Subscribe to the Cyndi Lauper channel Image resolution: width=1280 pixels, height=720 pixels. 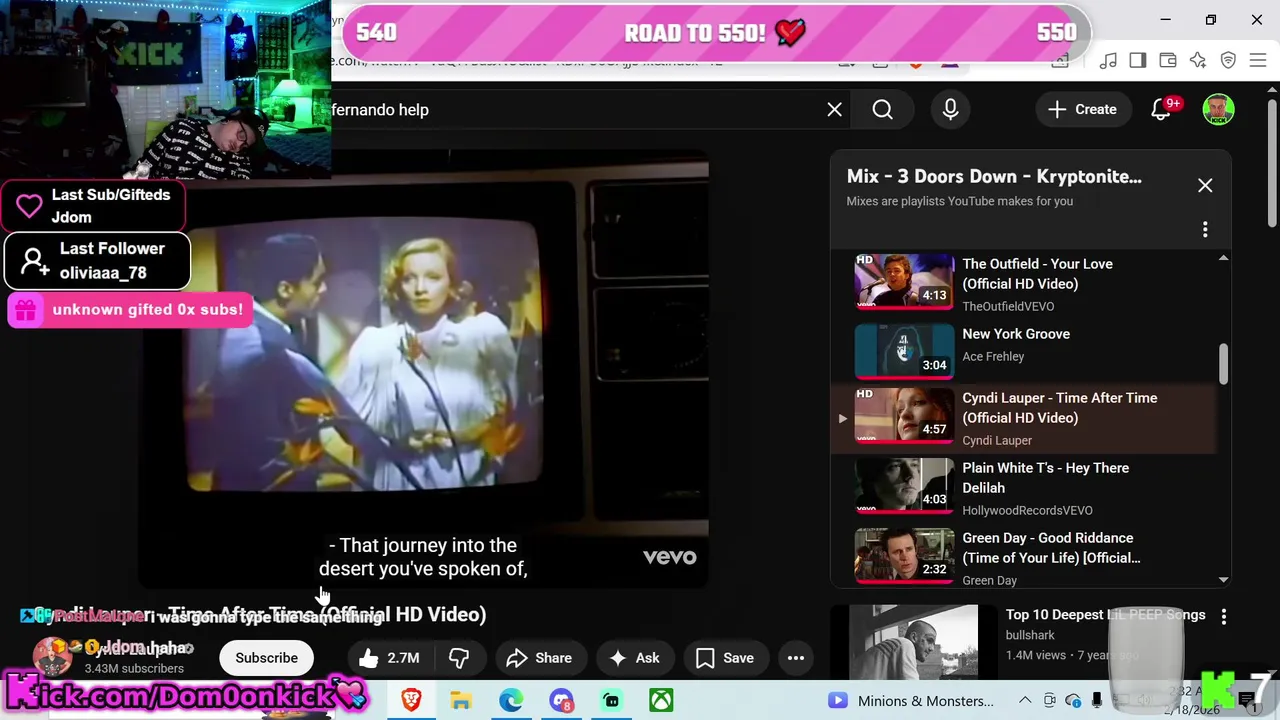click(x=266, y=658)
